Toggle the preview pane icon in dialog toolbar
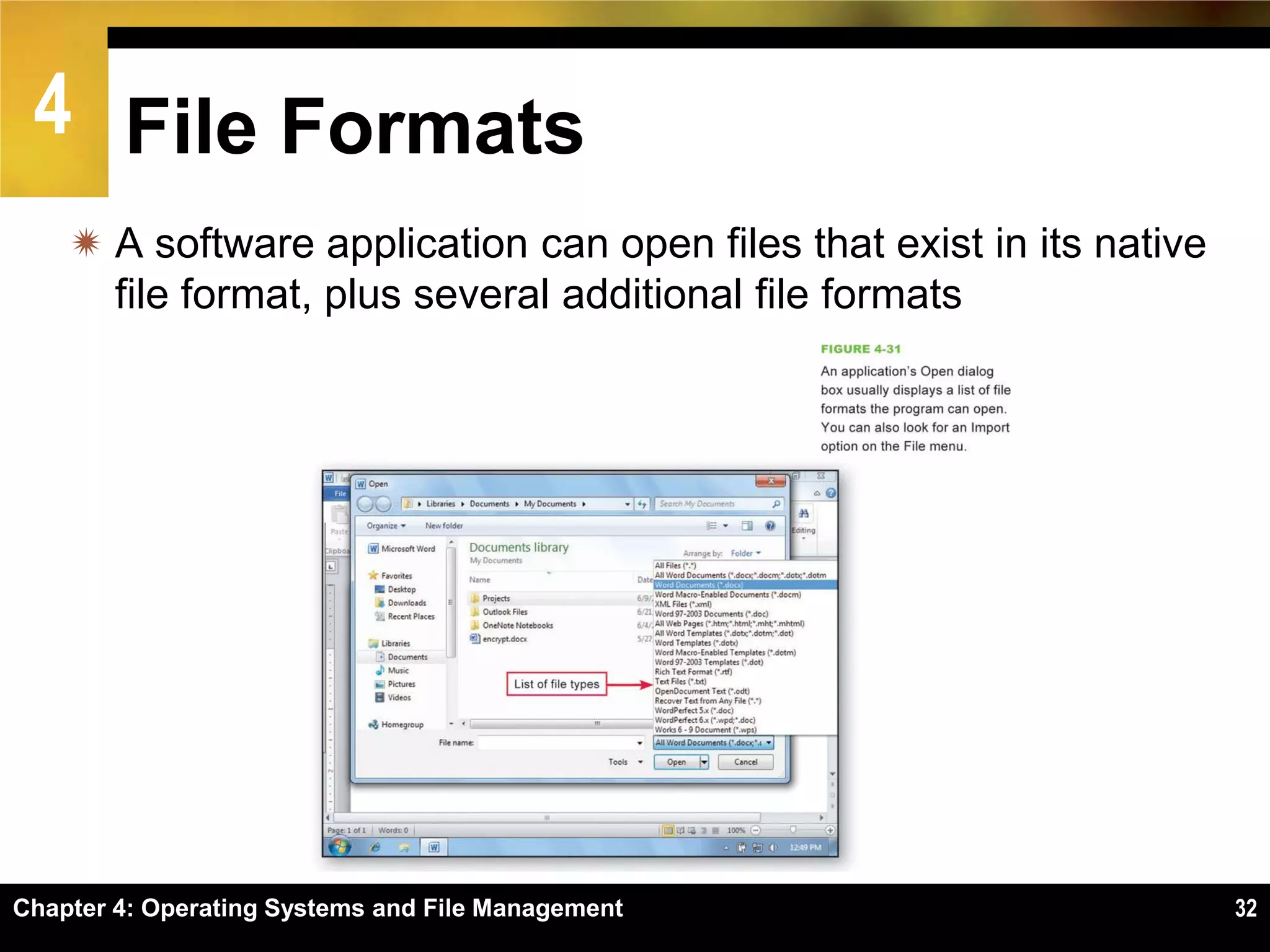This screenshot has height=952, width=1270. (747, 526)
